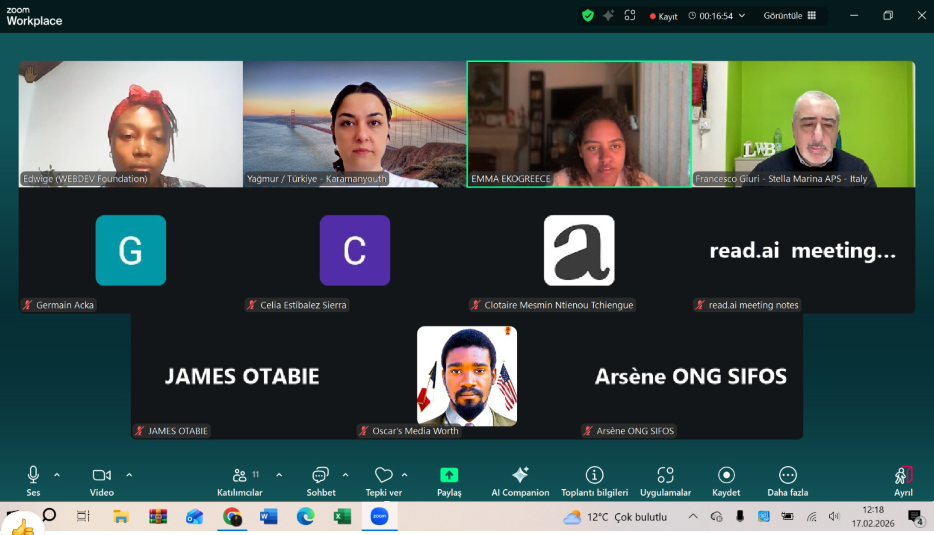Screen dimensions: 934x535
Task: Click the red Kayıt recording indicator
Action: click(663, 16)
